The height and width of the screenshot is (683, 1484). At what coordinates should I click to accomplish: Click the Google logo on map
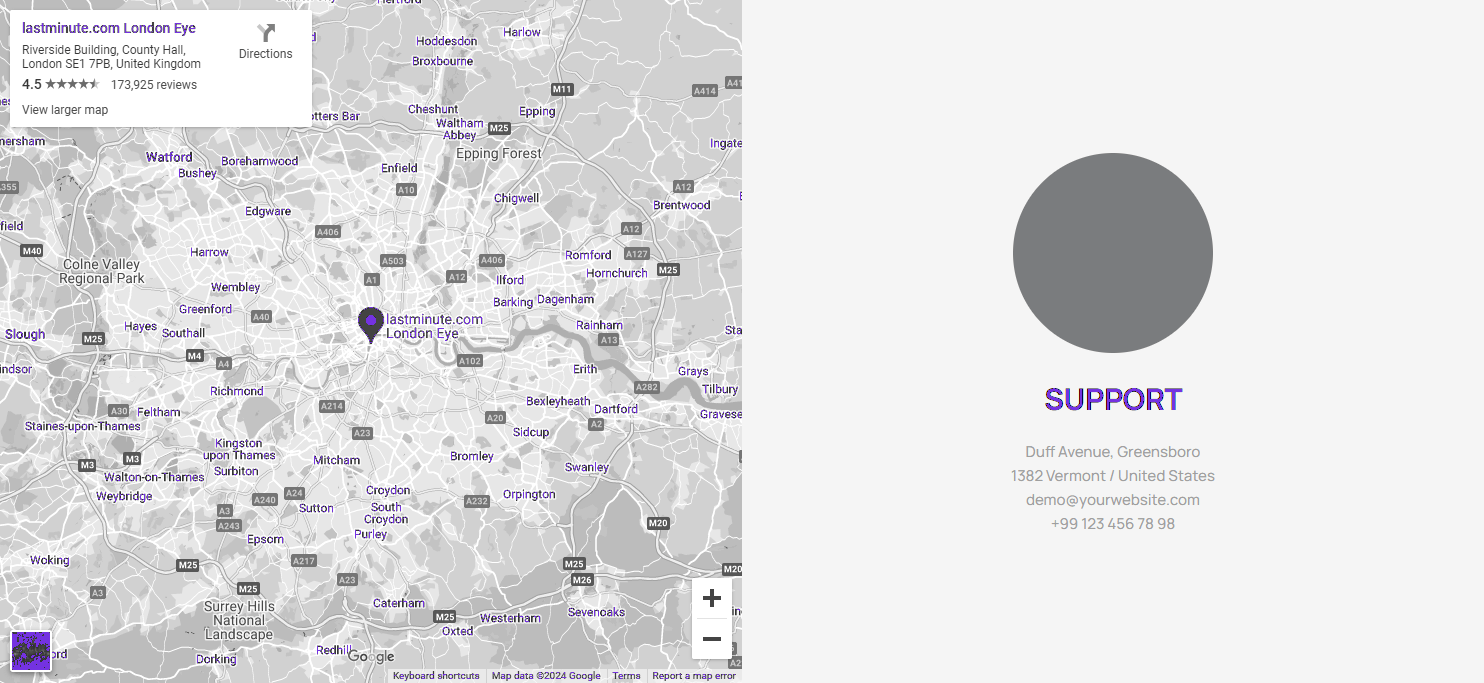370,657
